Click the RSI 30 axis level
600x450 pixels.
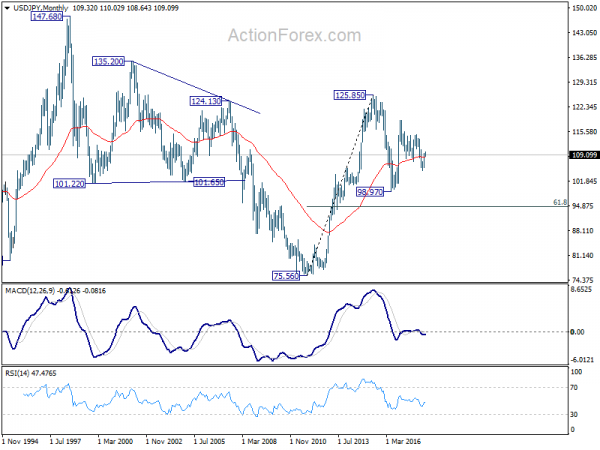point(574,414)
